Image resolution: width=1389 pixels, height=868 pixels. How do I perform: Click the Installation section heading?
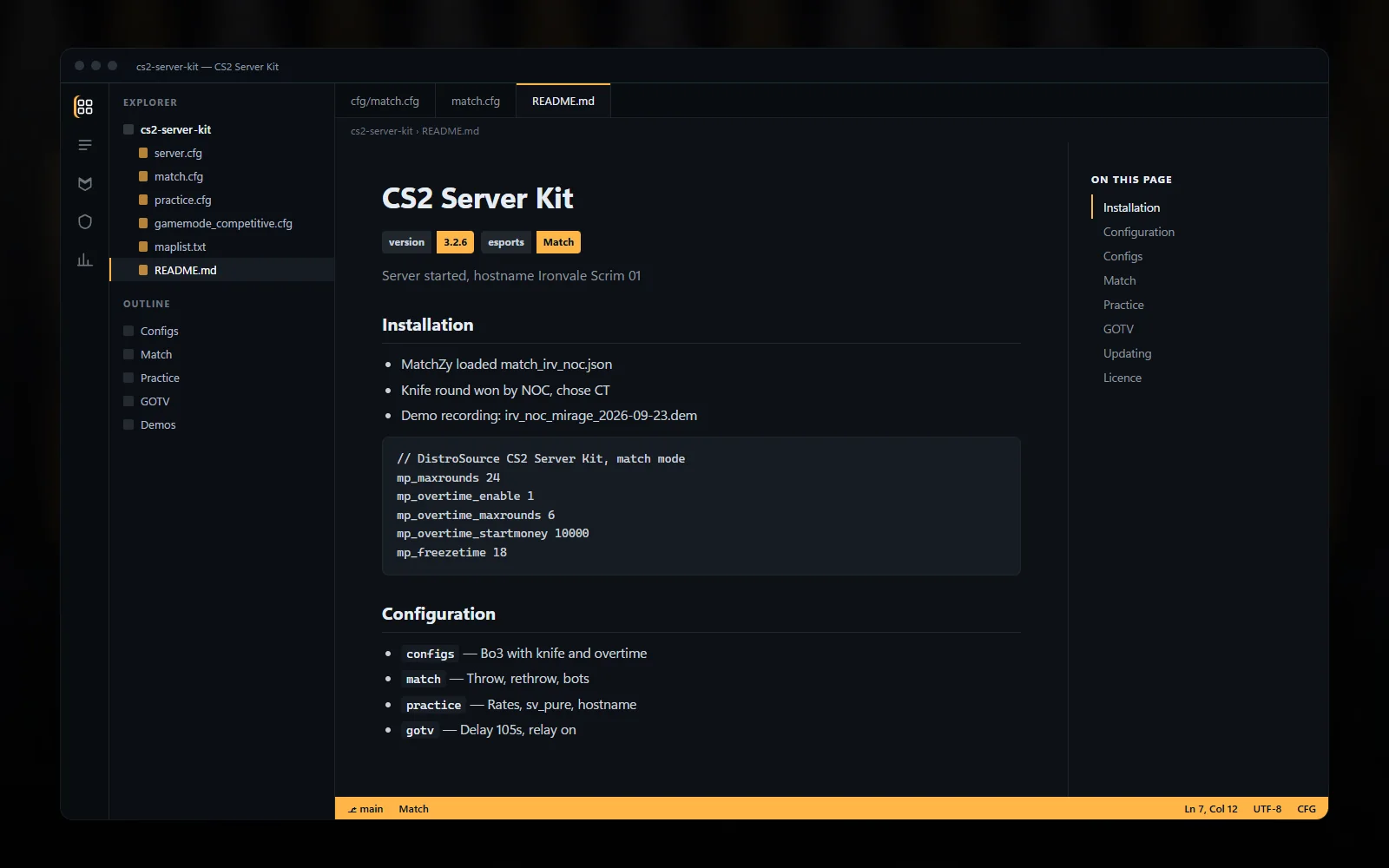428,325
